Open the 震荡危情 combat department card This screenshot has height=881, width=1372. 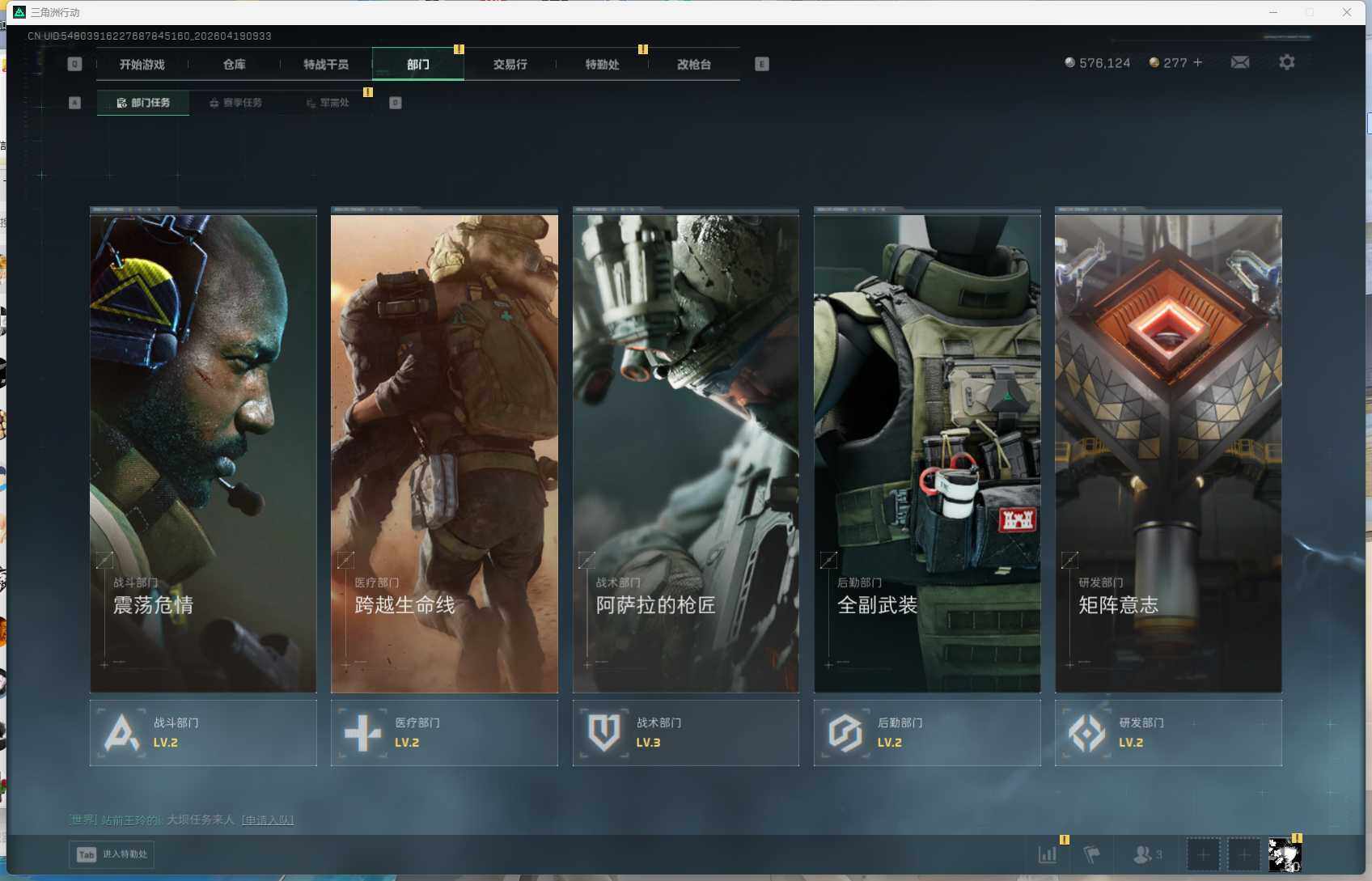click(x=203, y=453)
